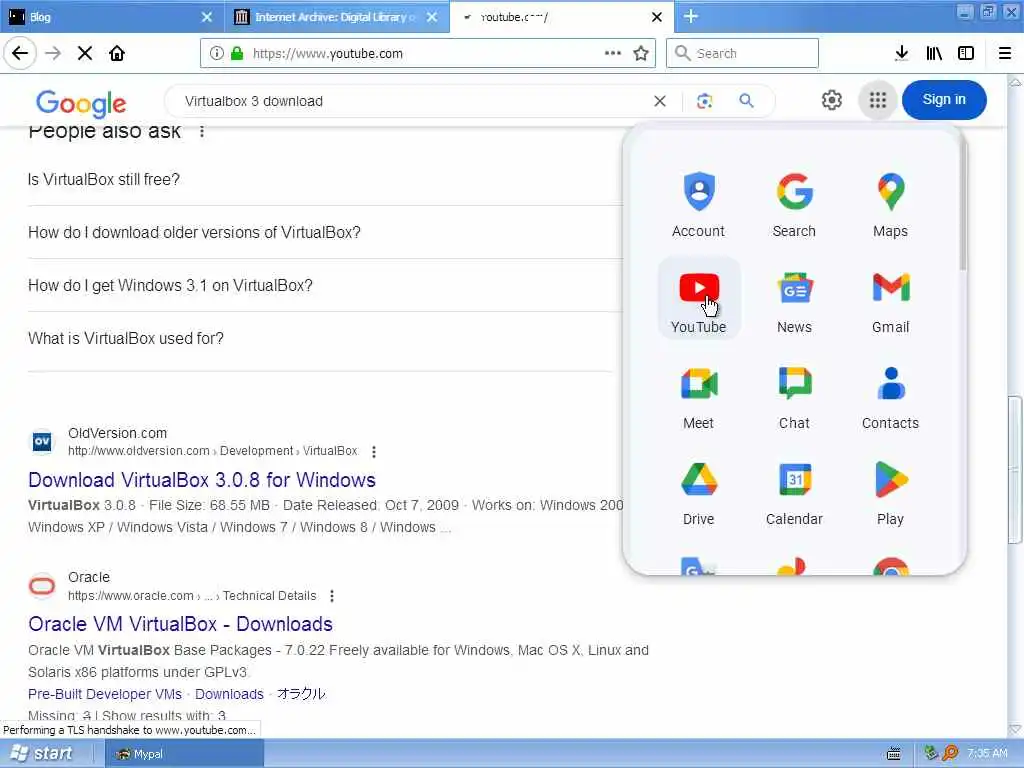Open page actions three-dot menu in address bar
Image resolution: width=1024 pixels, height=768 pixels.
(x=613, y=53)
